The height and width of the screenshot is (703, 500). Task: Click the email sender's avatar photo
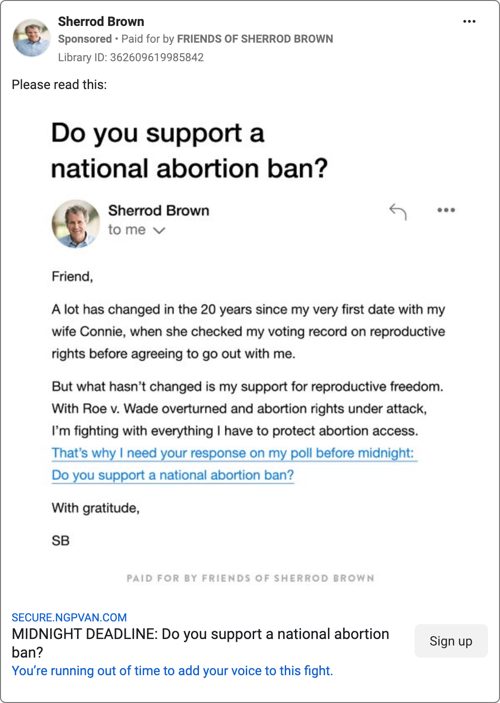coord(76,224)
